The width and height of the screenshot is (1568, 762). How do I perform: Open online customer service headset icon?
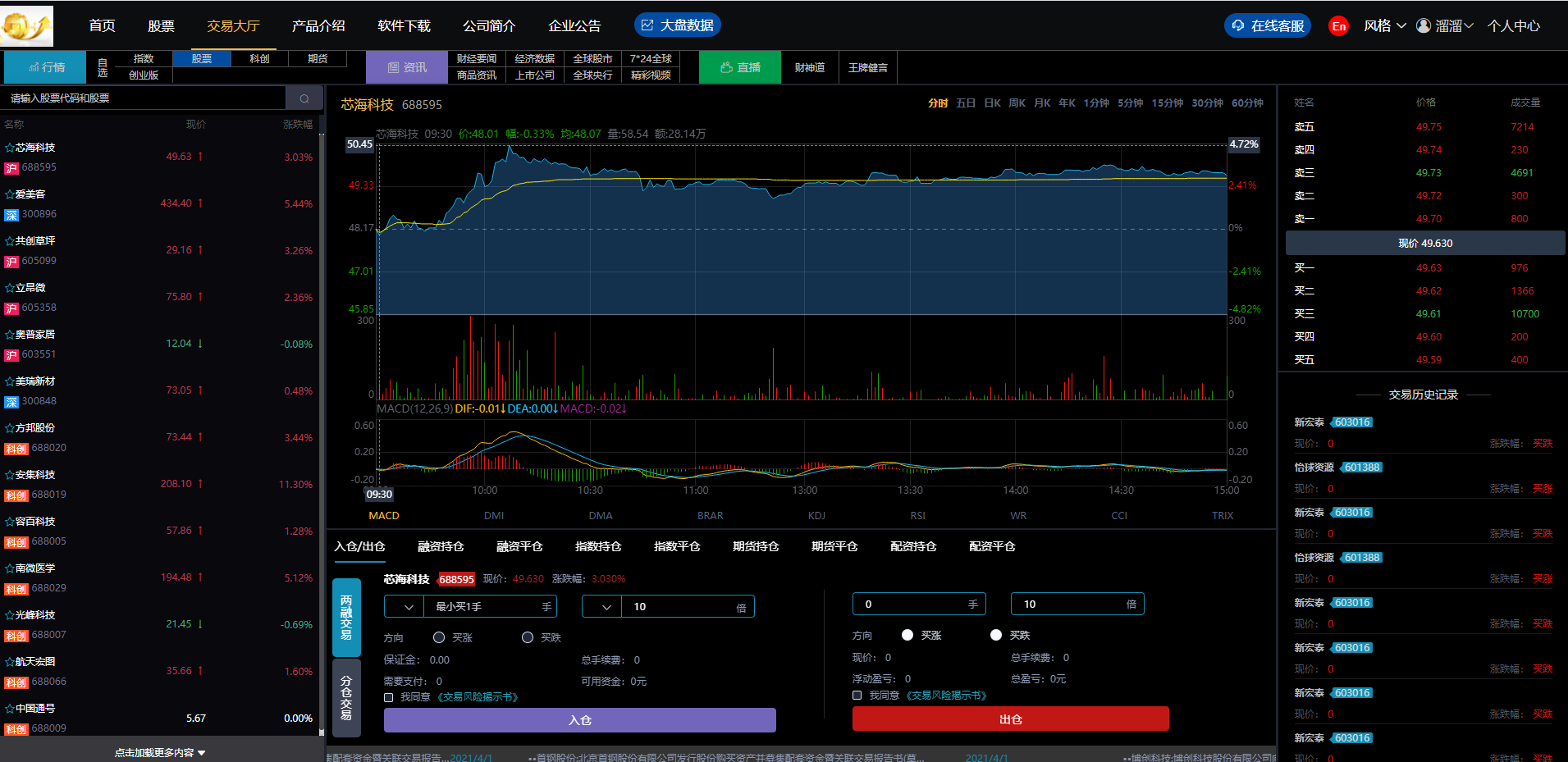point(1238,25)
